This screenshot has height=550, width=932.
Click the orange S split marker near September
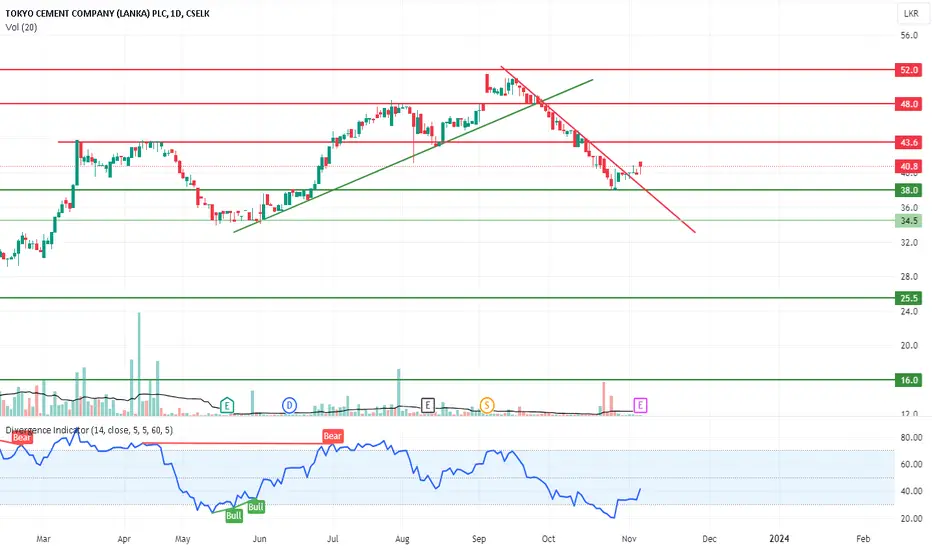point(487,406)
